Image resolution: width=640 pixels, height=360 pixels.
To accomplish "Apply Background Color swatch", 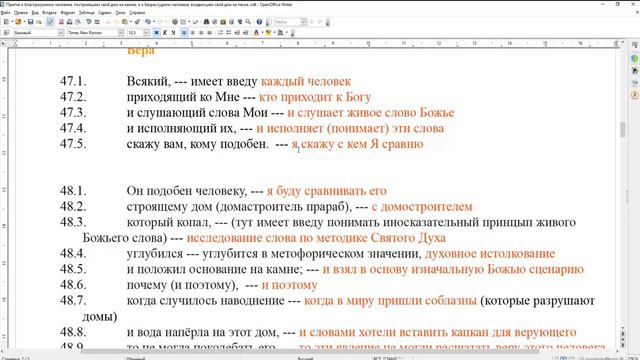I will [281, 33].
